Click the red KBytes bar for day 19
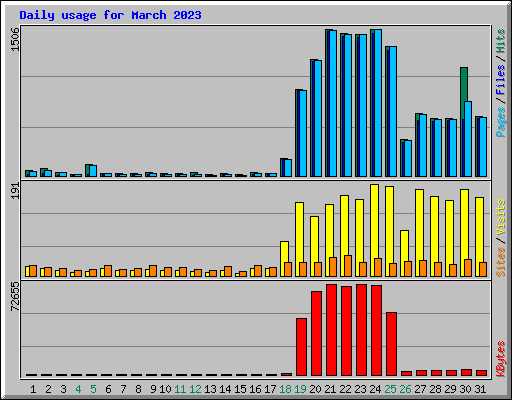 tap(301, 347)
